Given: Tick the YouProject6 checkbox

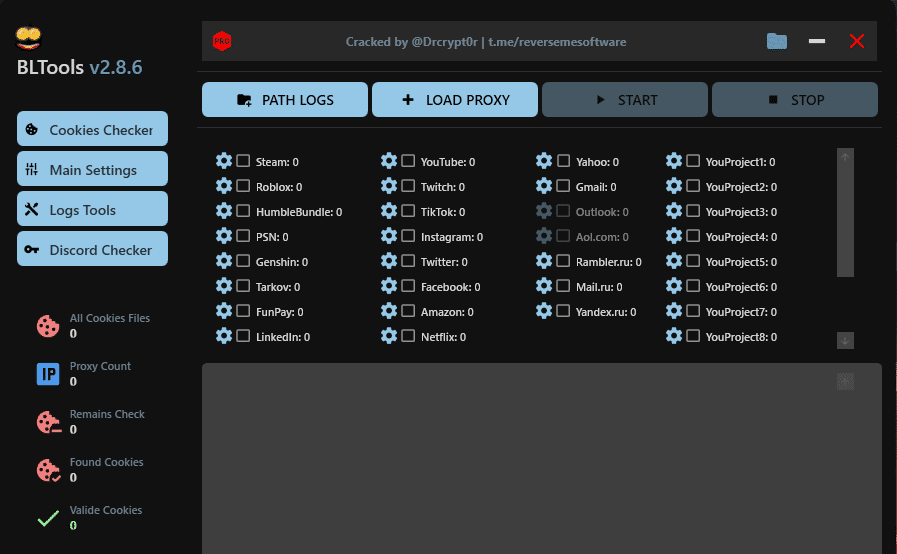Looking at the screenshot, I should click(693, 286).
